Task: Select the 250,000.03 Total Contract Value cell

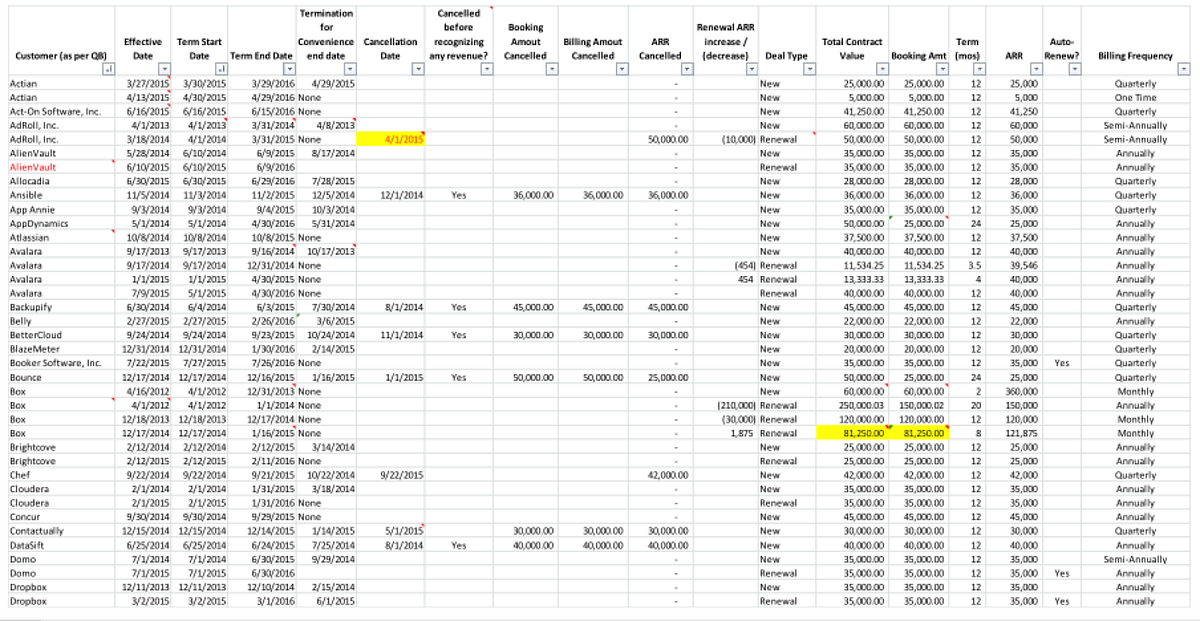Action: click(853, 406)
